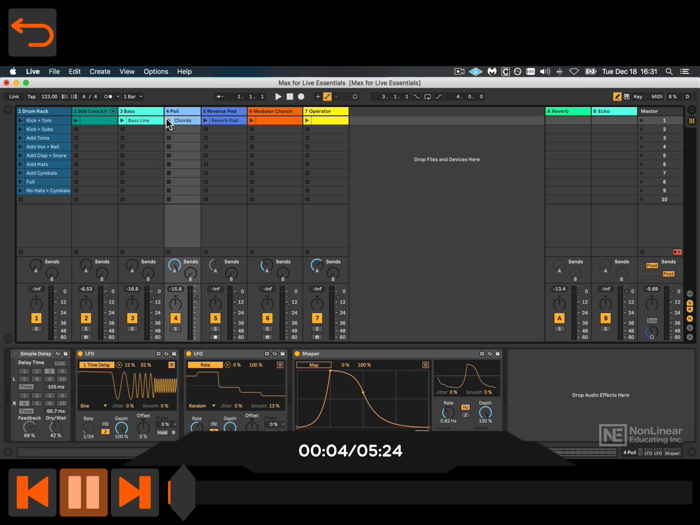Toggle Return A track activator
The height and width of the screenshot is (525, 700).
coord(559,318)
